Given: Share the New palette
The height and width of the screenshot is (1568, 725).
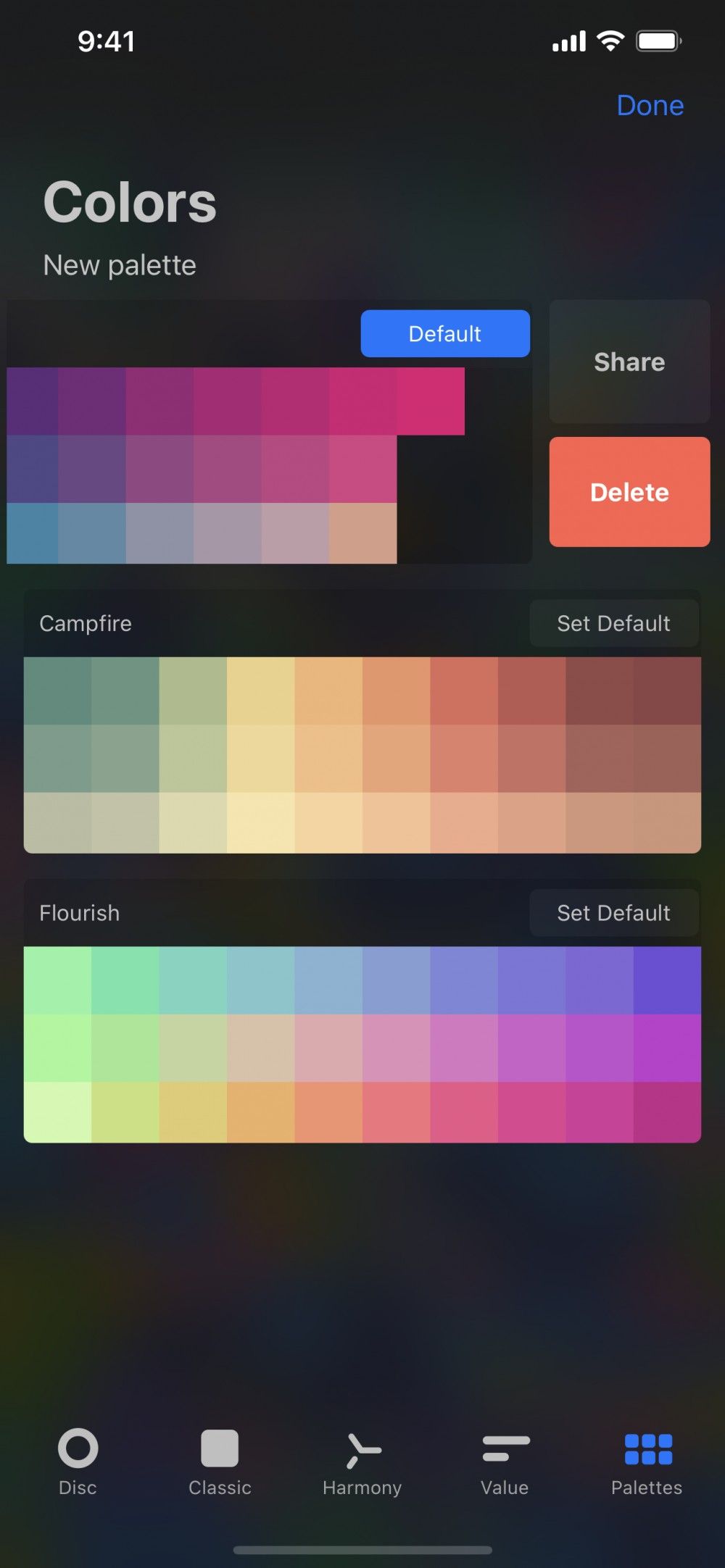Looking at the screenshot, I should pyautogui.click(x=629, y=362).
